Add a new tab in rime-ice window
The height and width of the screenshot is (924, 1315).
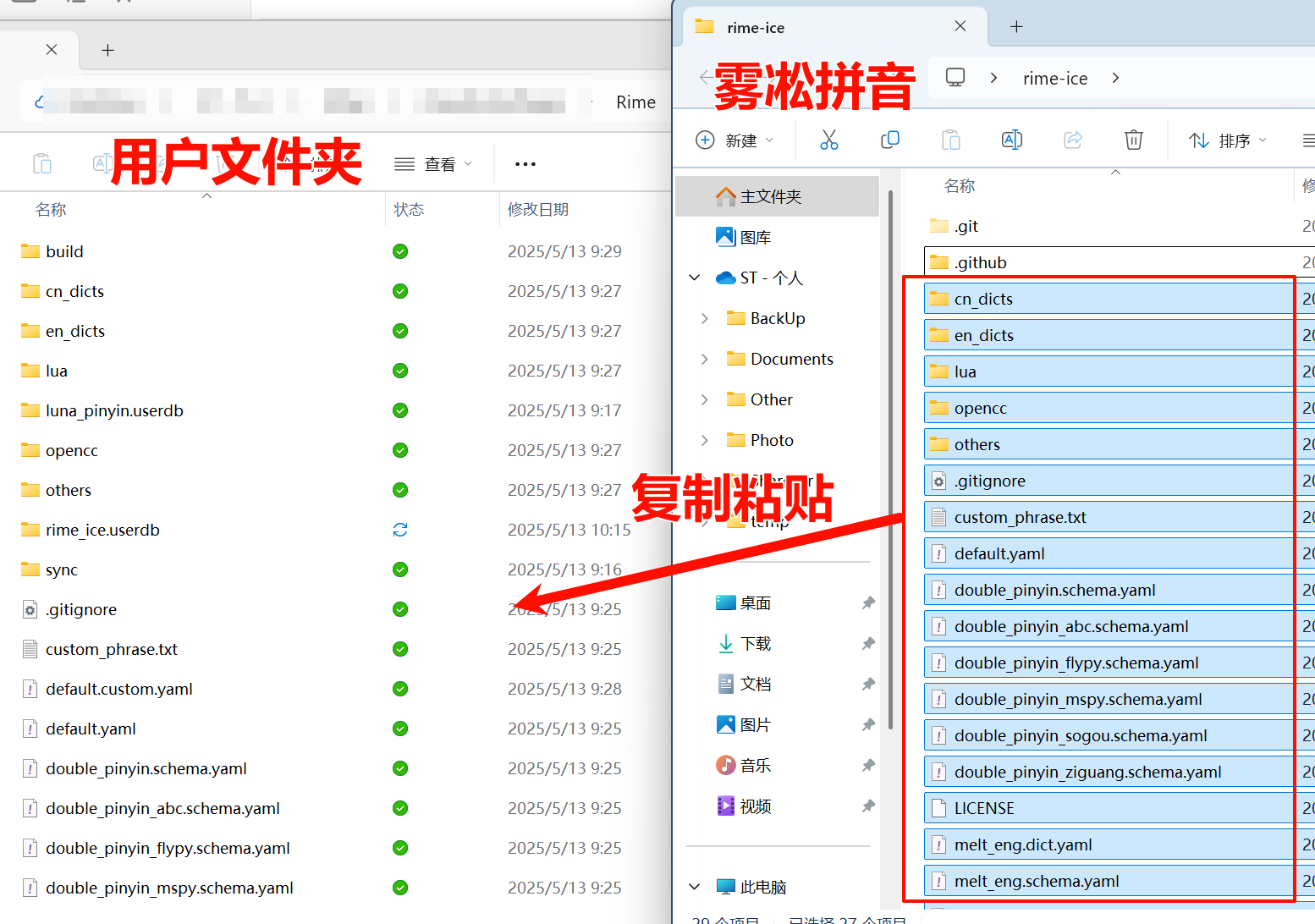tap(1016, 27)
